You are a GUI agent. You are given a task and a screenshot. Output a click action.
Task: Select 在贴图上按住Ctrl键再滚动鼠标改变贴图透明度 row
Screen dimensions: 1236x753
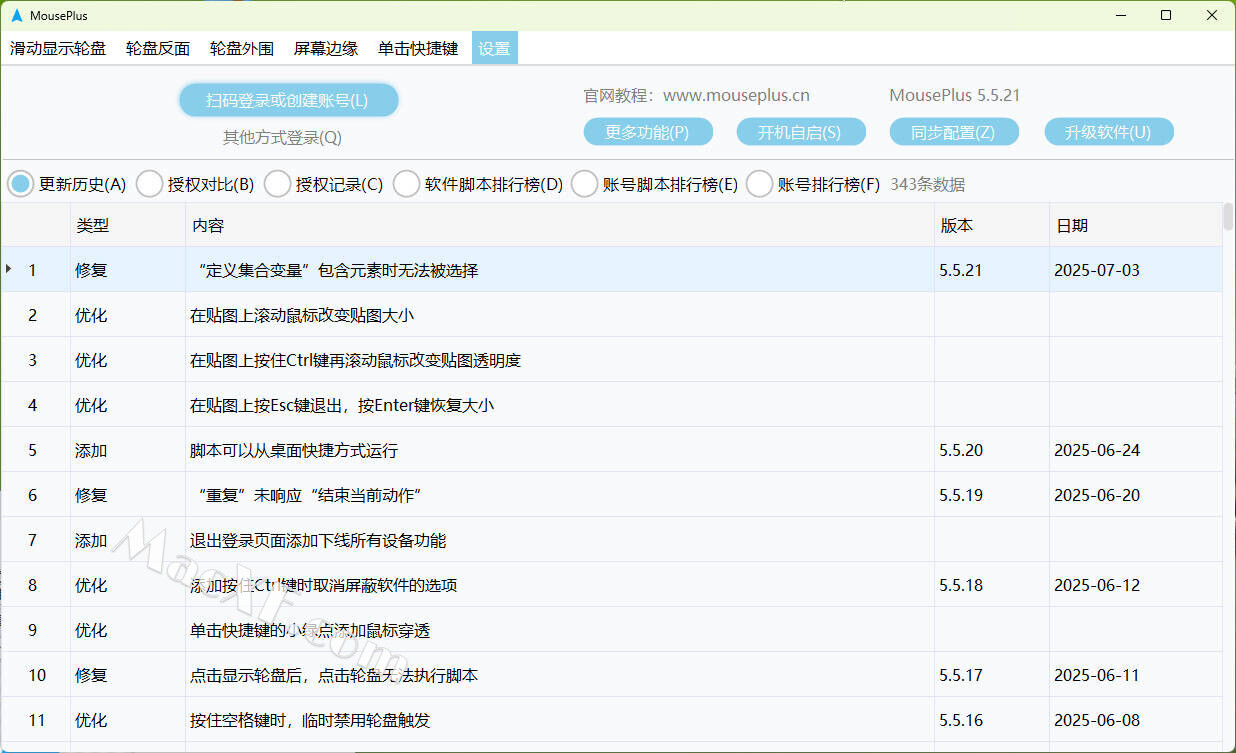click(x=611, y=360)
